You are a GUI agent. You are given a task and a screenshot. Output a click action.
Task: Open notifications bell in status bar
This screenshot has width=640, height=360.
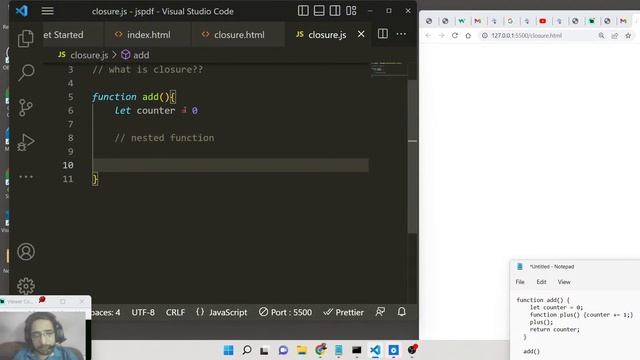(402, 312)
